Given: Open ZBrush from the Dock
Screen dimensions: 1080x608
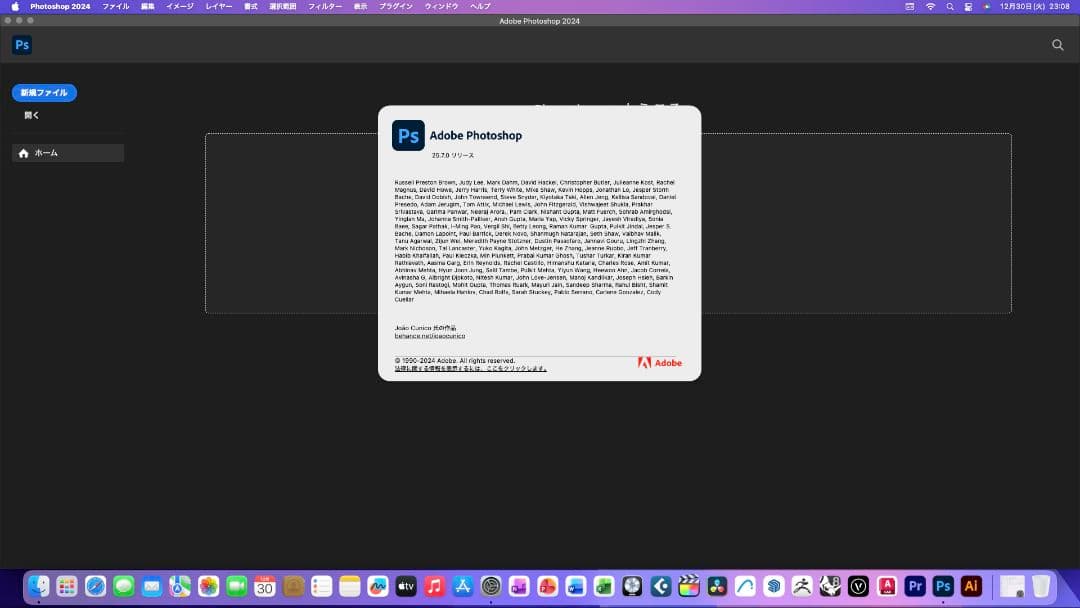Looking at the screenshot, I should [x=801, y=586].
